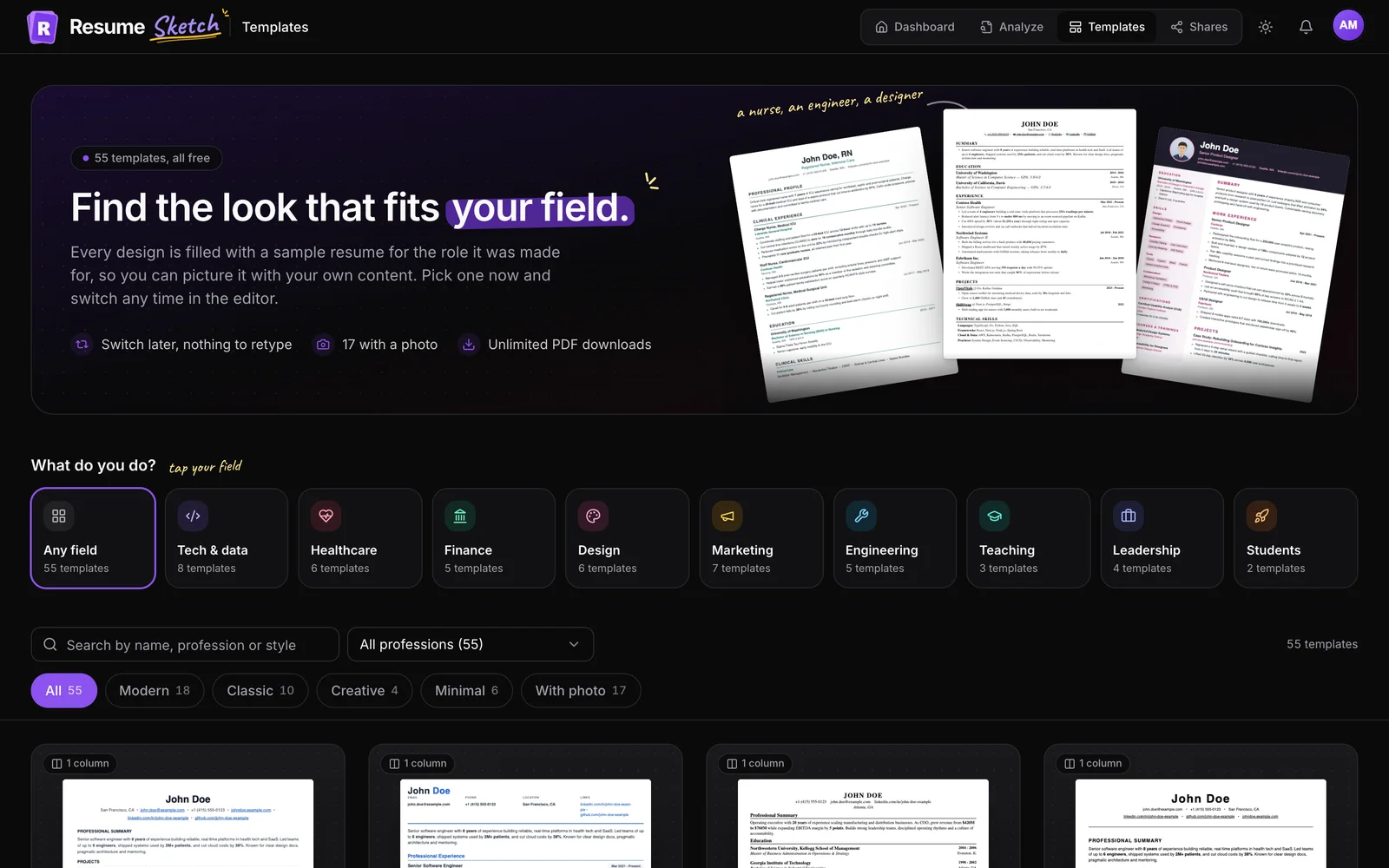Open the All professions (55) dropdown
1389x868 pixels.
471,644
